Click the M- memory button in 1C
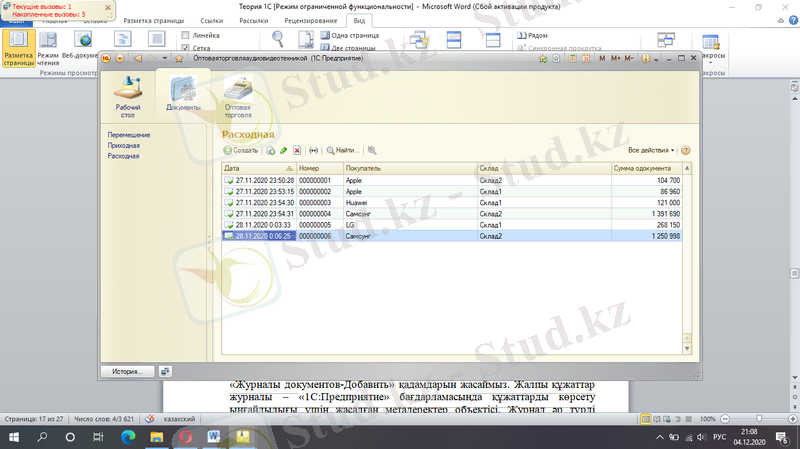 [629, 59]
